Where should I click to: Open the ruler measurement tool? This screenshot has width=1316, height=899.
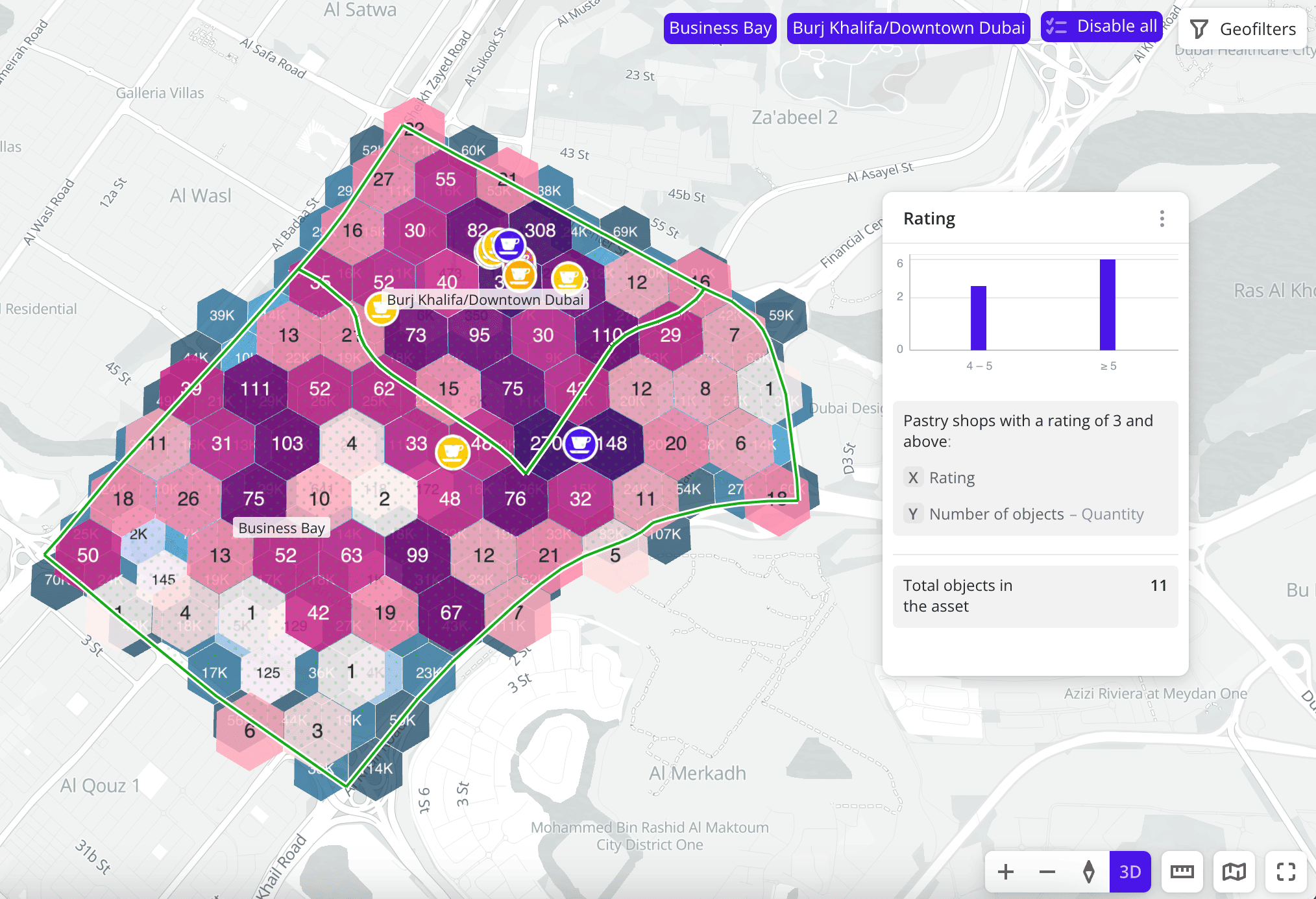point(1182,872)
